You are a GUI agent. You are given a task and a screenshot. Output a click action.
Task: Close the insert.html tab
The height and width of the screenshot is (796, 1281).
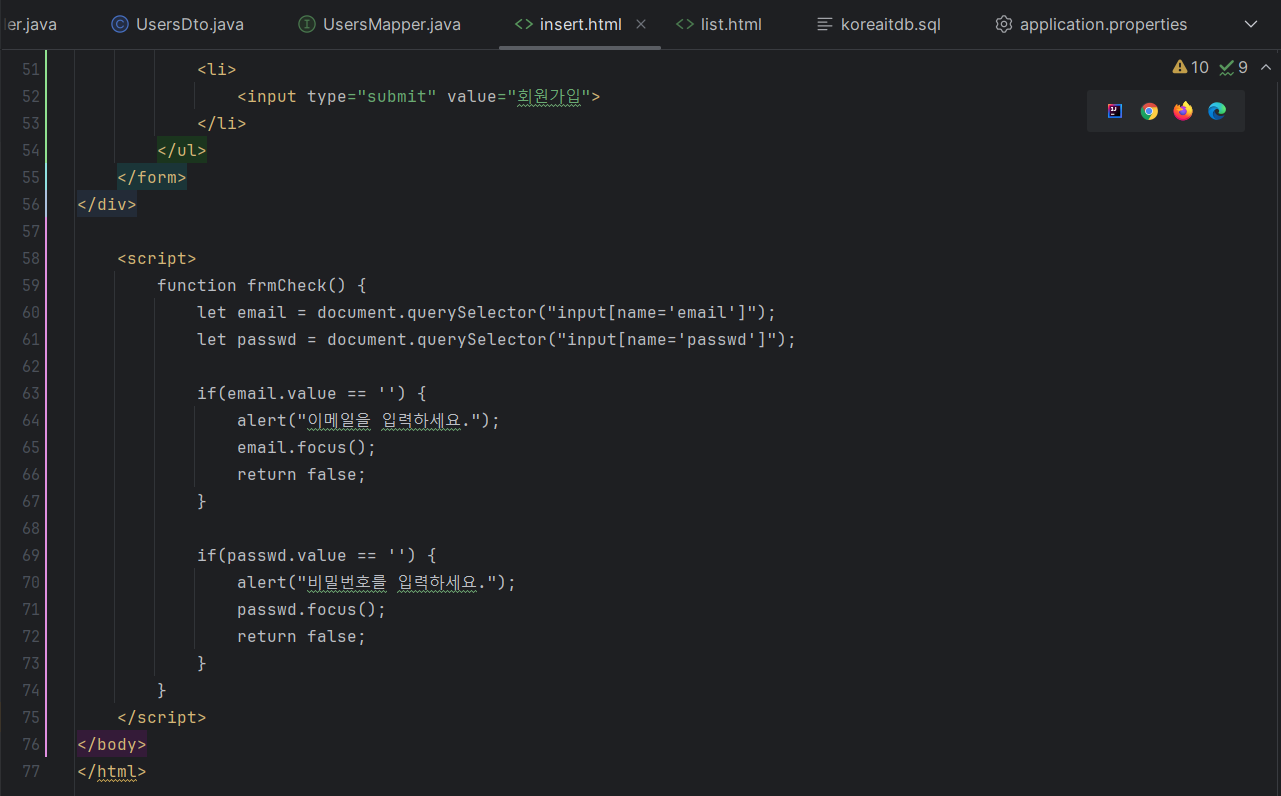click(641, 24)
